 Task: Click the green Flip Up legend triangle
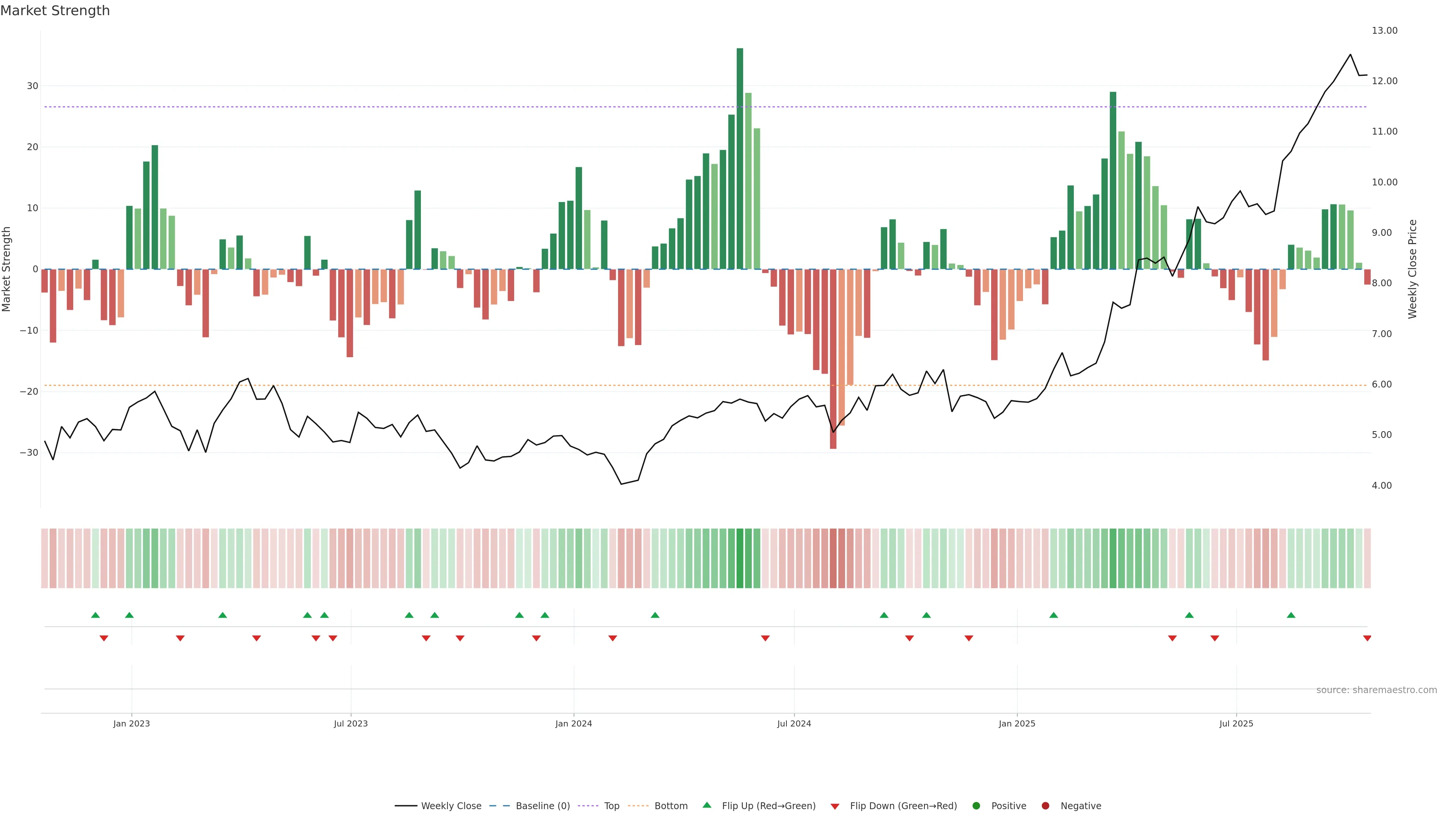706,805
